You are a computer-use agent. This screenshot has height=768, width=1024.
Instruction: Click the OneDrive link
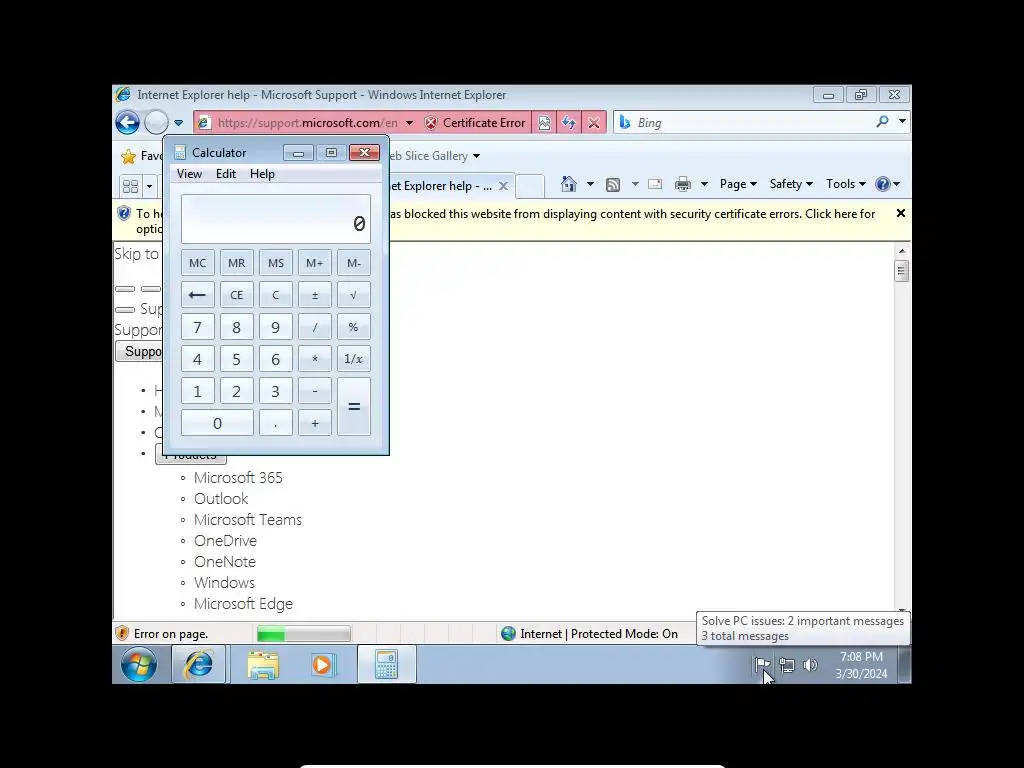[225, 541]
